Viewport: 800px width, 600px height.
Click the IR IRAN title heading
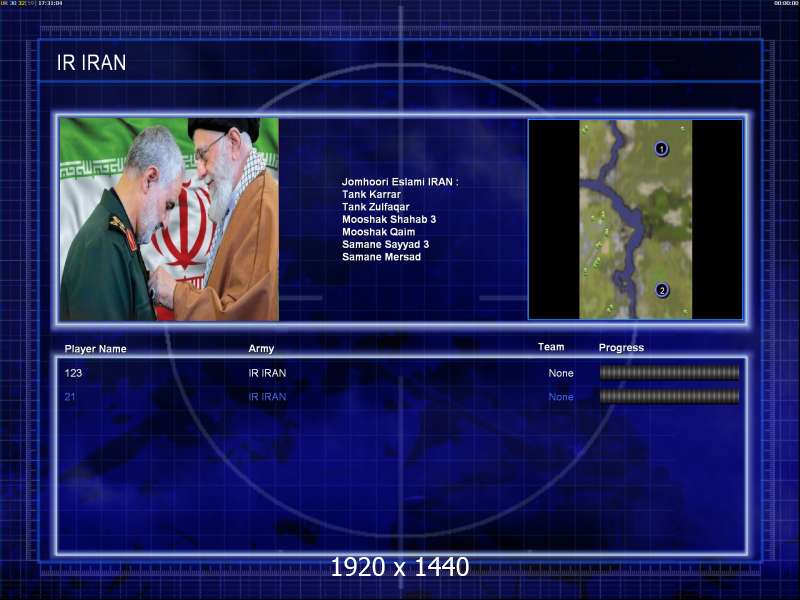click(91, 63)
